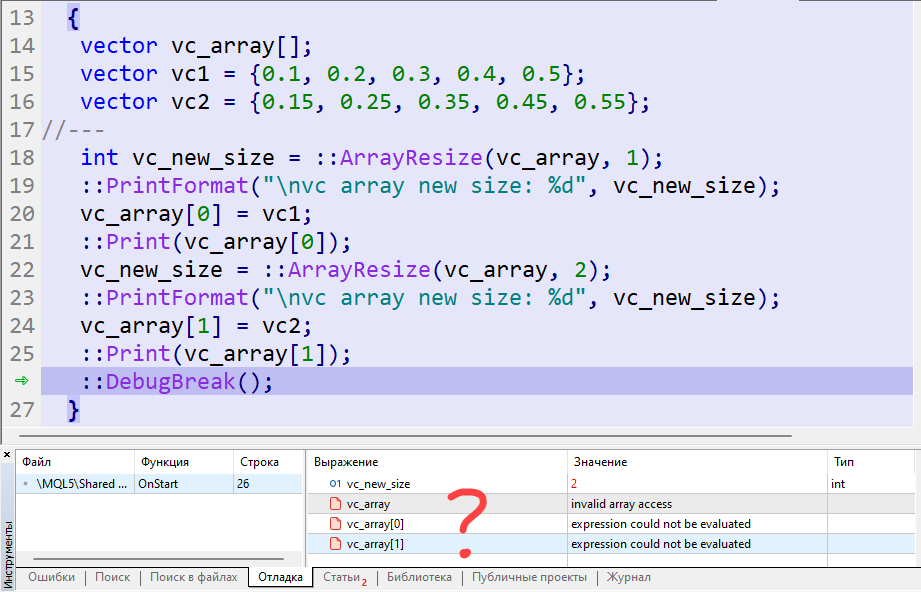The width and height of the screenshot is (921, 592).
Task: Click the red icon beside vc_array[0]
Action: tap(335, 524)
